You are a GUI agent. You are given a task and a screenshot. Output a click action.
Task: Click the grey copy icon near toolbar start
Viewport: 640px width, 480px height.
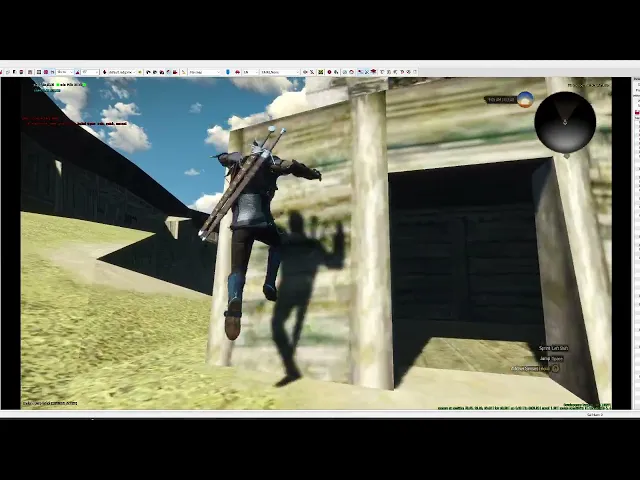coord(8,72)
